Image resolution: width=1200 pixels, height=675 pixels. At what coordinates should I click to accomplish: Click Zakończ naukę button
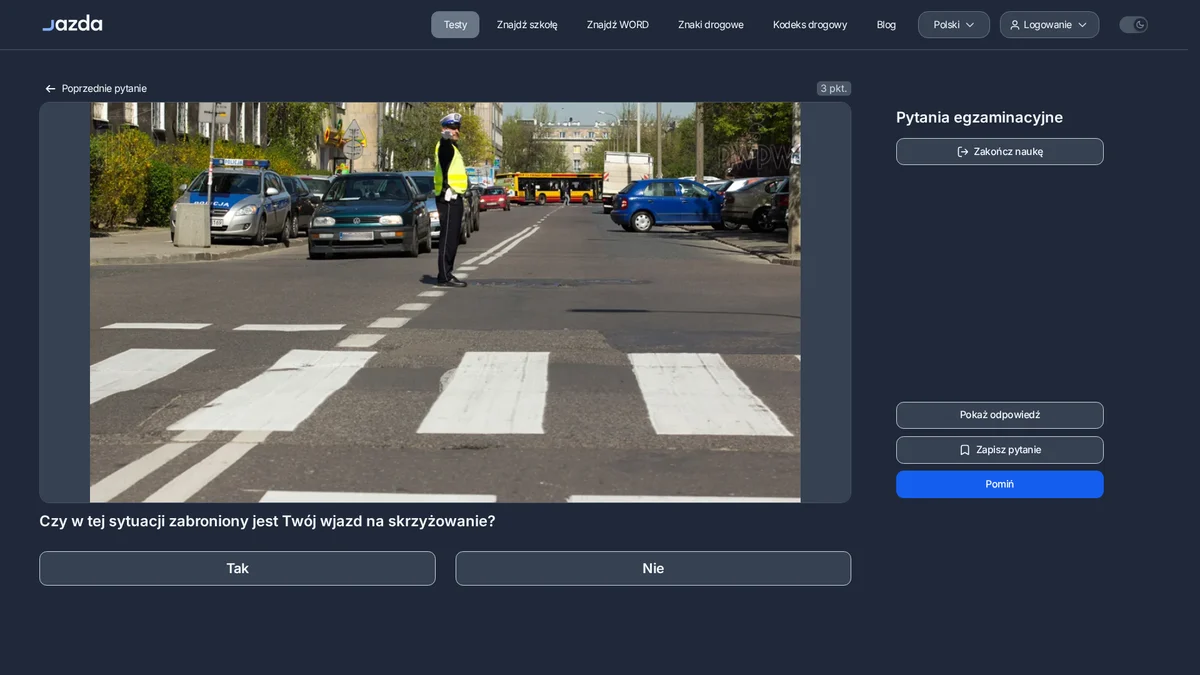click(x=1000, y=152)
